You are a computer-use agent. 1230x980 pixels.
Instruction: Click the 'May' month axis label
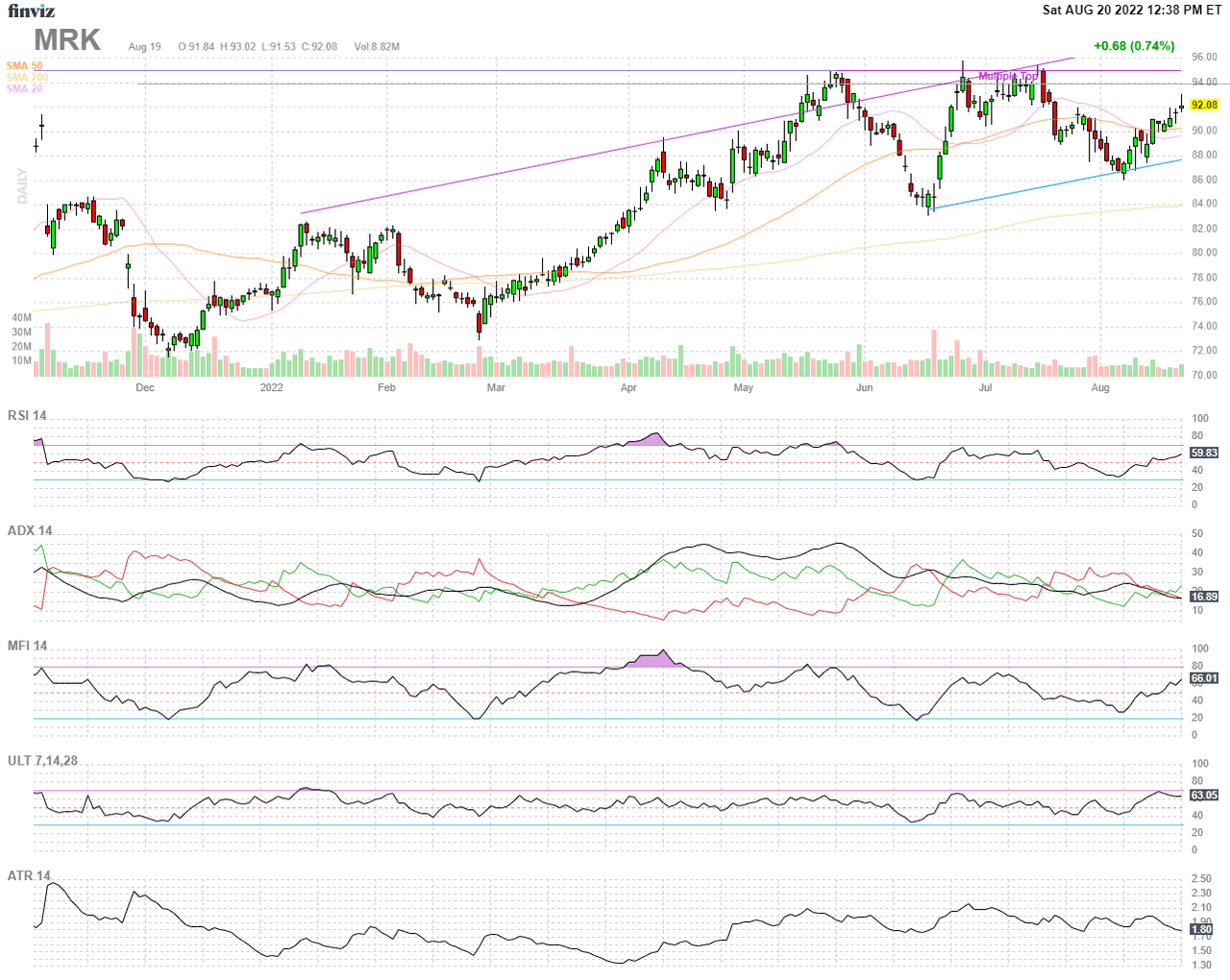coord(744,388)
